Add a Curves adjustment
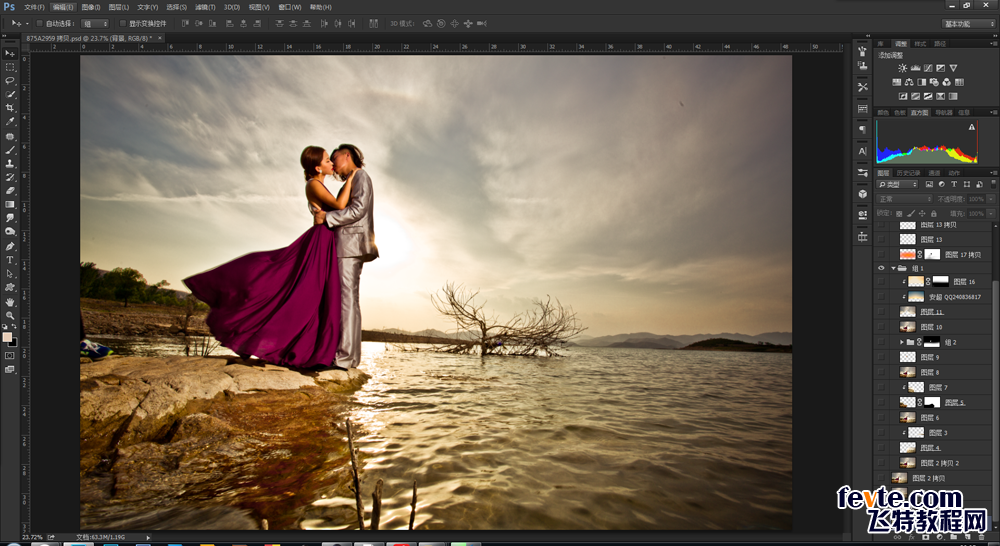 click(928, 68)
